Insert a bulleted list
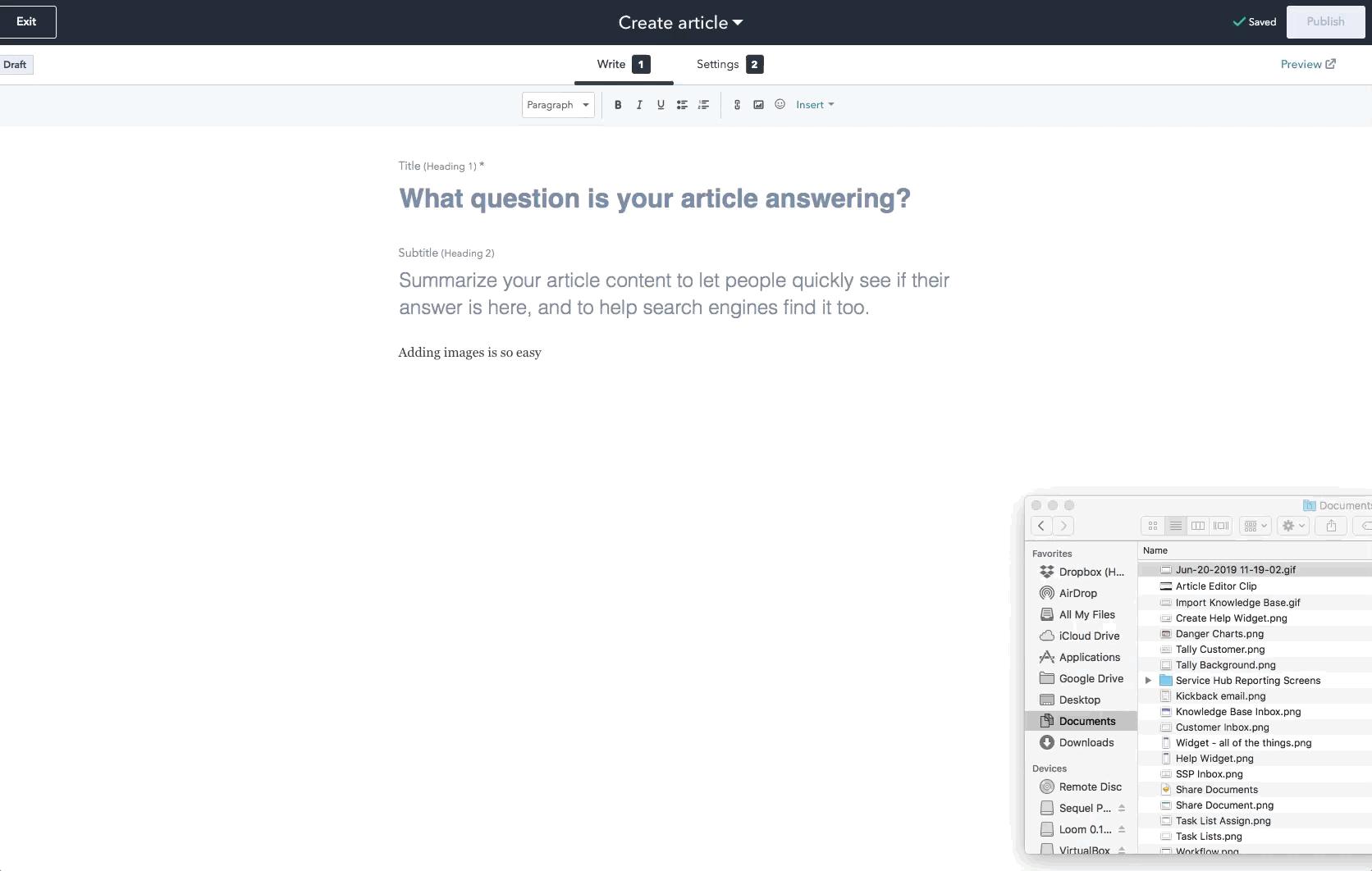 click(x=682, y=105)
